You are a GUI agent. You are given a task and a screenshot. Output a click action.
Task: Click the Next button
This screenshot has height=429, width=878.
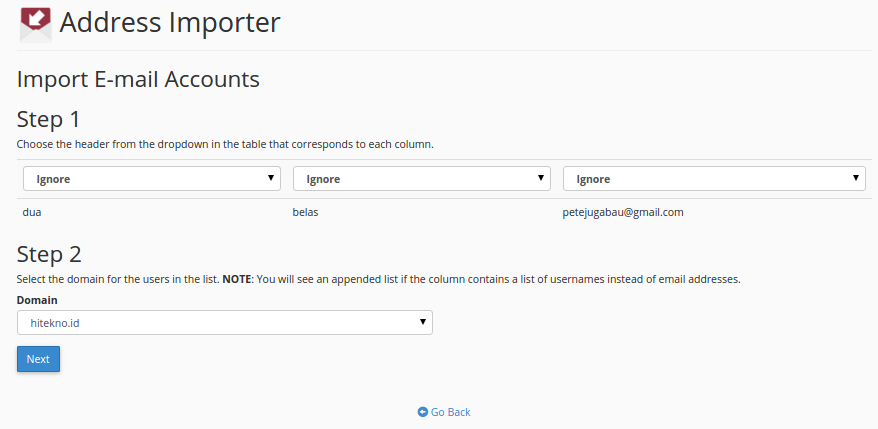[38, 359]
